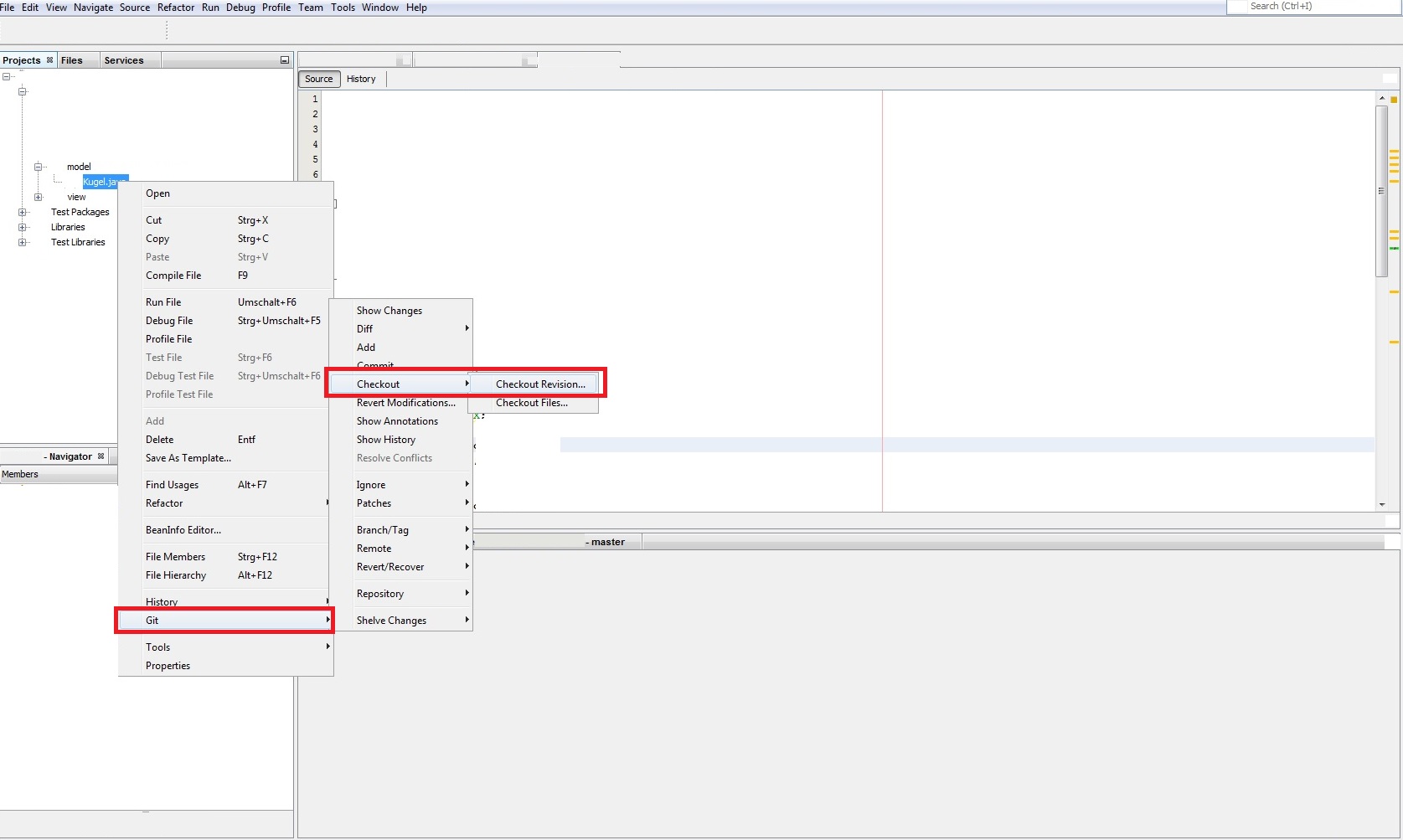Screen dimensions: 1403x840
Task: Open the File menu
Action: (8, 8)
